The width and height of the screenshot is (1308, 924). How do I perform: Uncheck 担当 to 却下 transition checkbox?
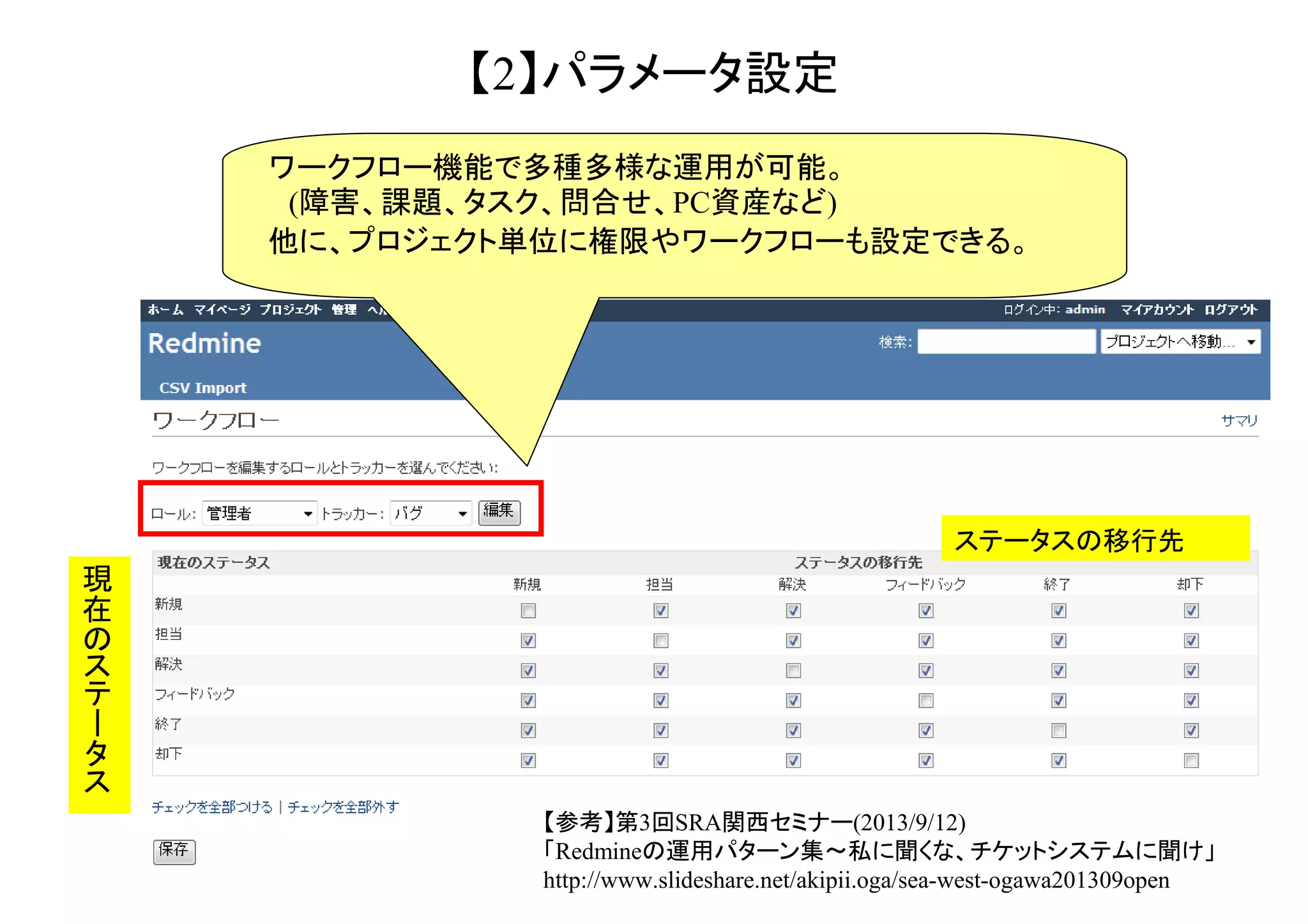[x=1191, y=640]
